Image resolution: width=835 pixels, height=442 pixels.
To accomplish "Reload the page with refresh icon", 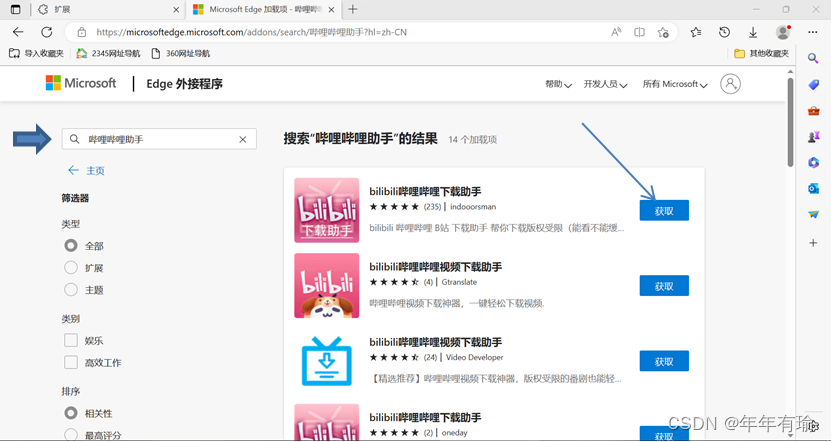I will 47,32.
